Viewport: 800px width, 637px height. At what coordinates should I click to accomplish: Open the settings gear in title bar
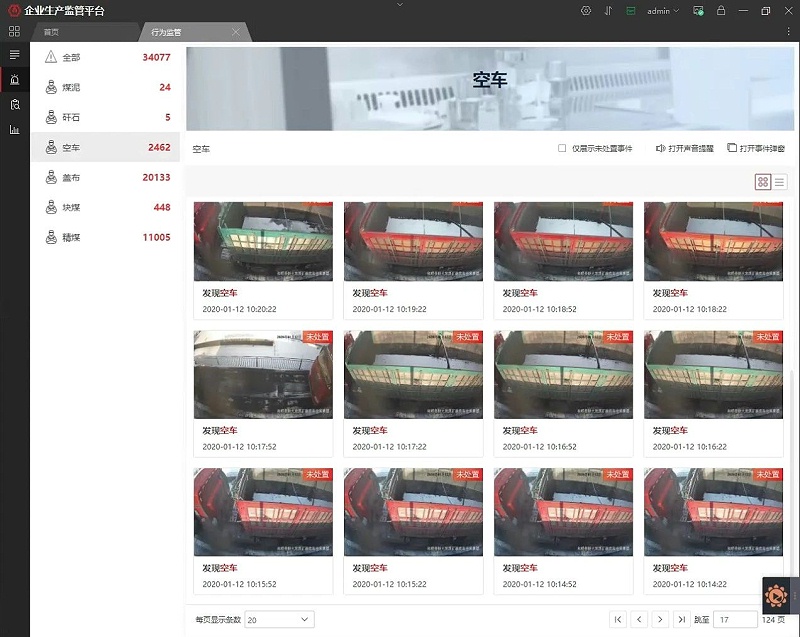click(x=586, y=11)
